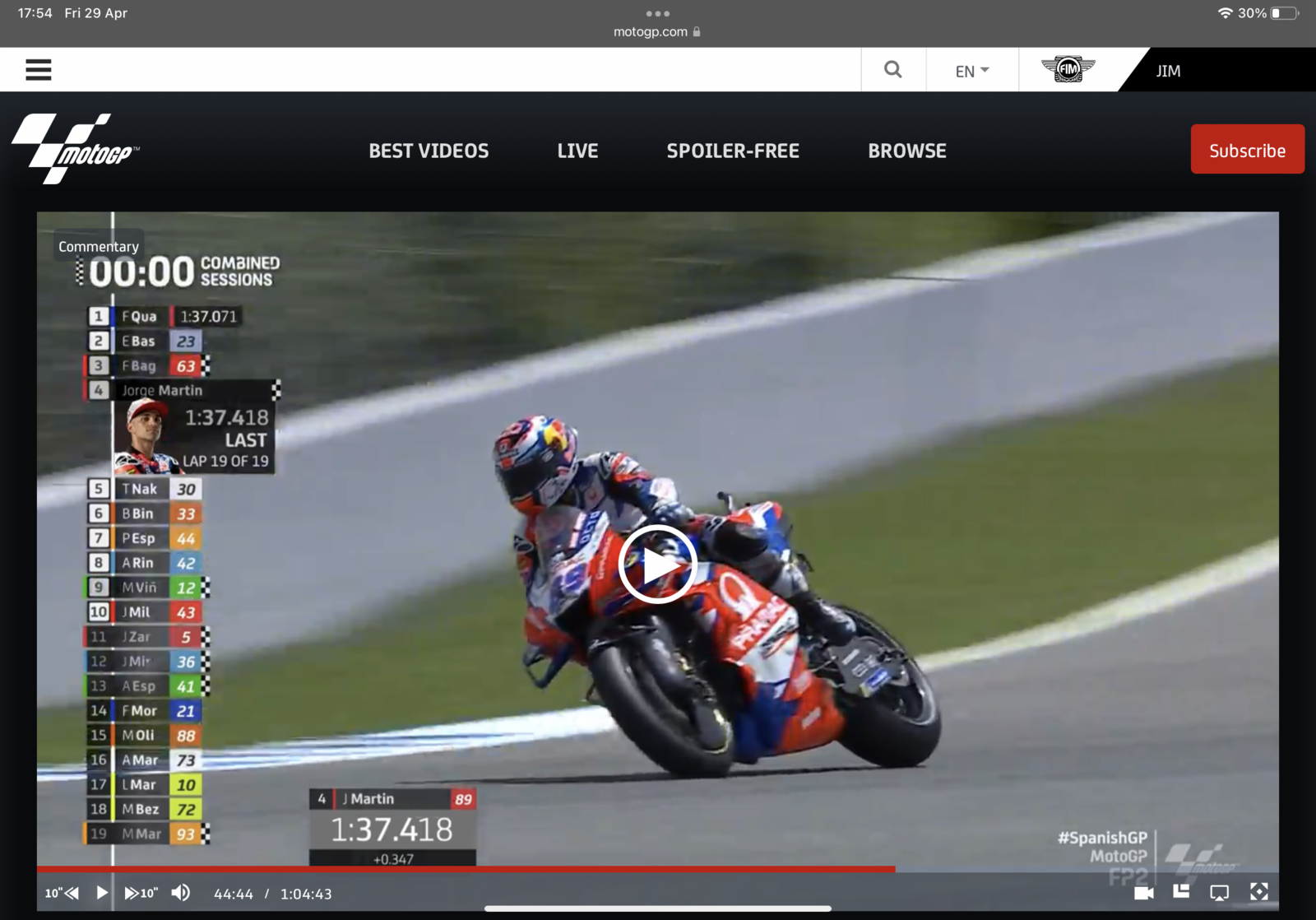Click the red Subscribe button
The image size is (1316, 920).
click(x=1247, y=149)
